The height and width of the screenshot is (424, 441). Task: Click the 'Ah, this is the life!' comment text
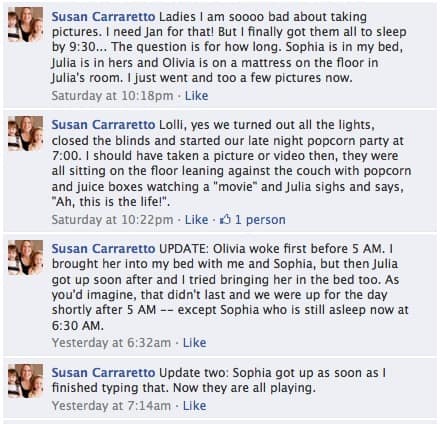(x=111, y=202)
